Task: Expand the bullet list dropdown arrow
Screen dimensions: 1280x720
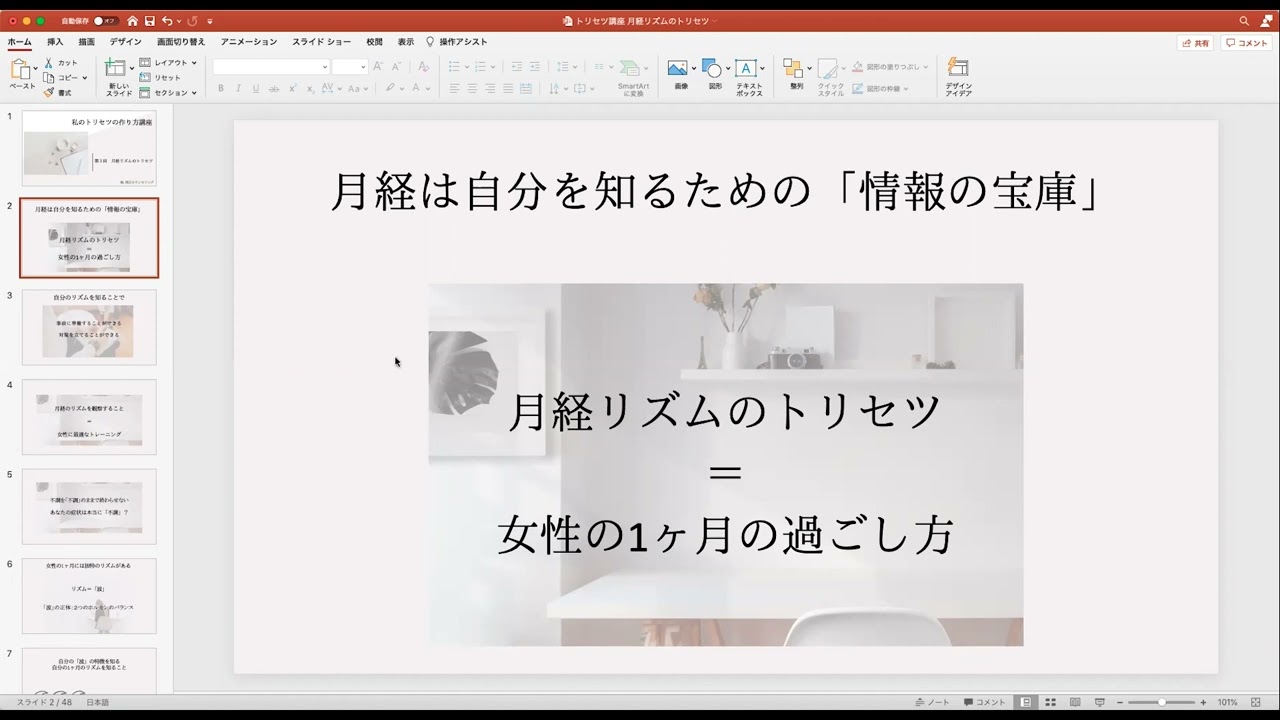Action: tap(467, 66)
